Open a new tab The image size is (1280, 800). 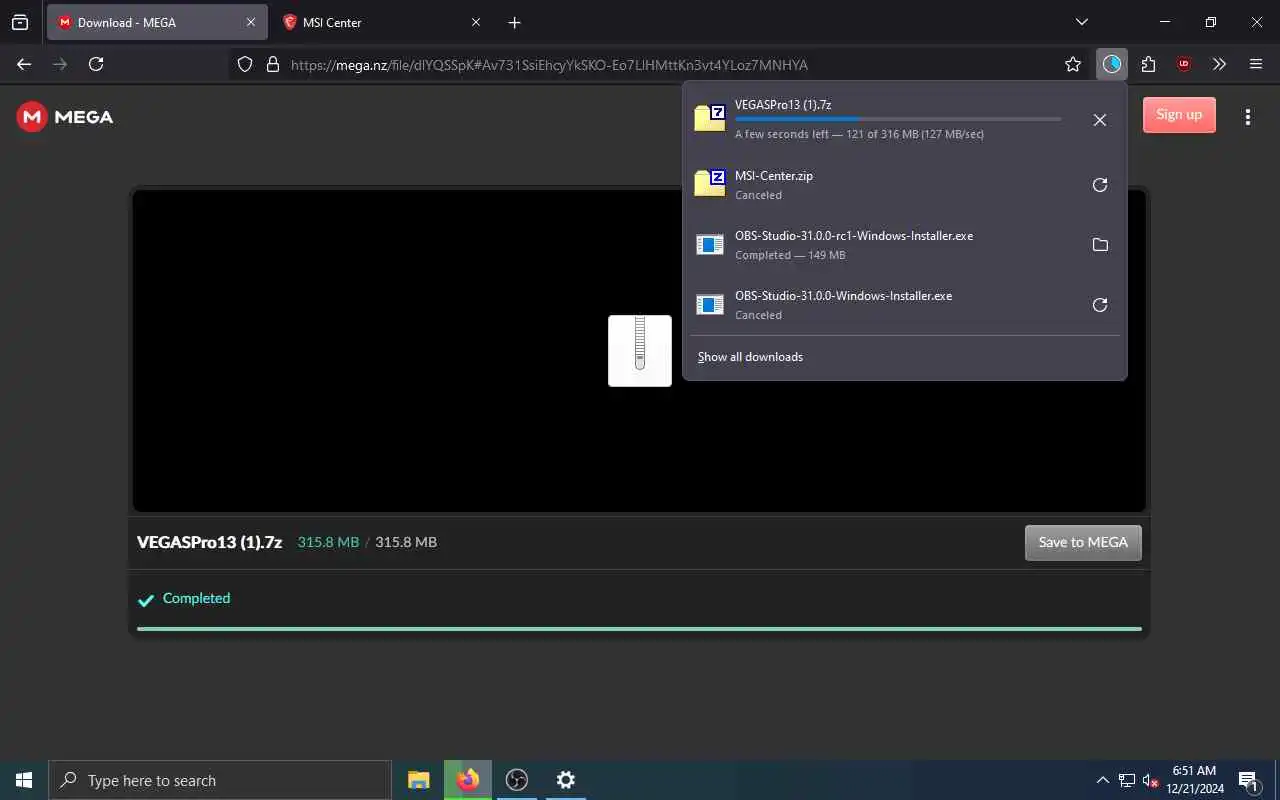(x=514, y=22)
